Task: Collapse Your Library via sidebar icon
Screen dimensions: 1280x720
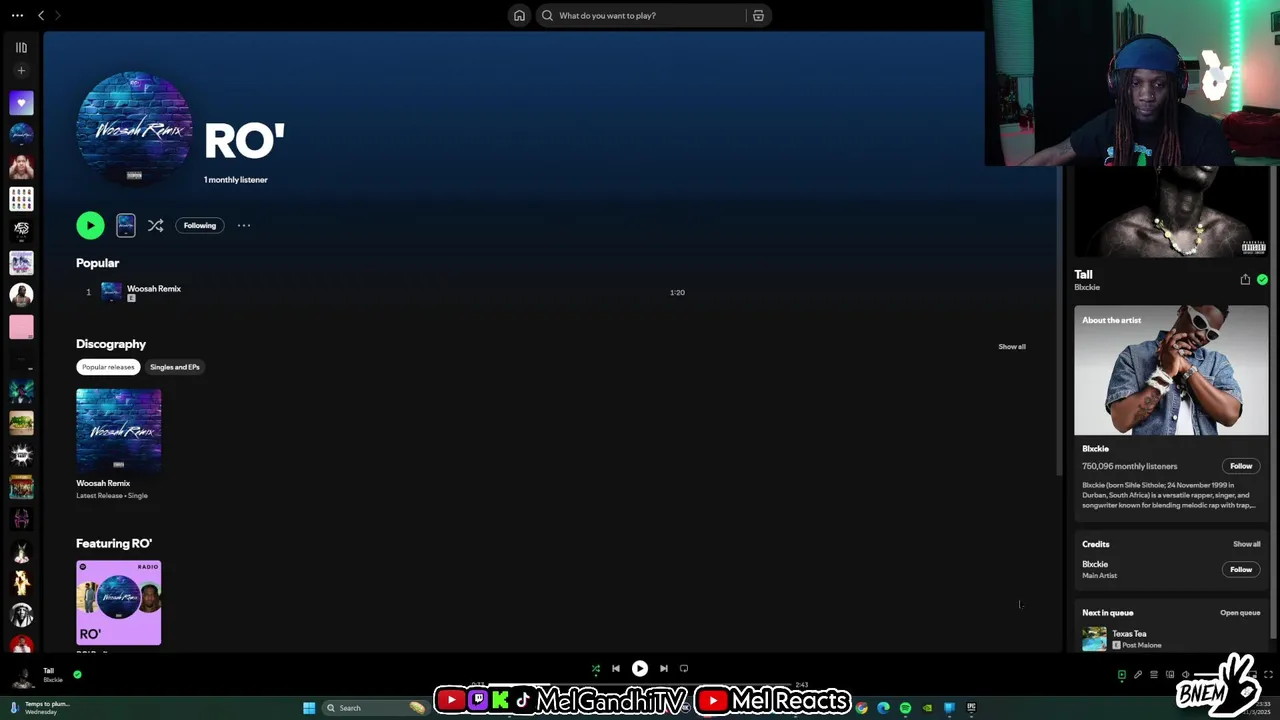Action: [21, 47]
